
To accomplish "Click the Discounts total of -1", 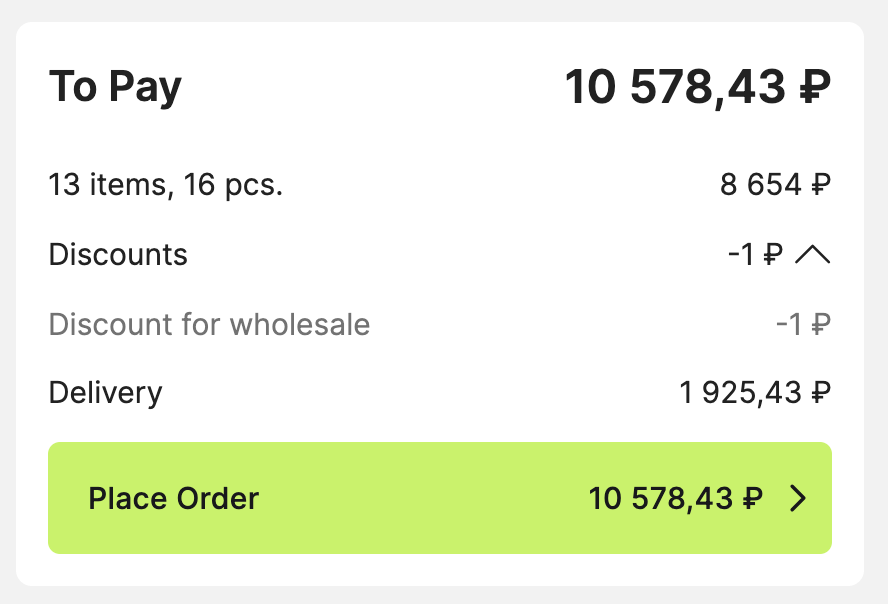I will point(755,255).
